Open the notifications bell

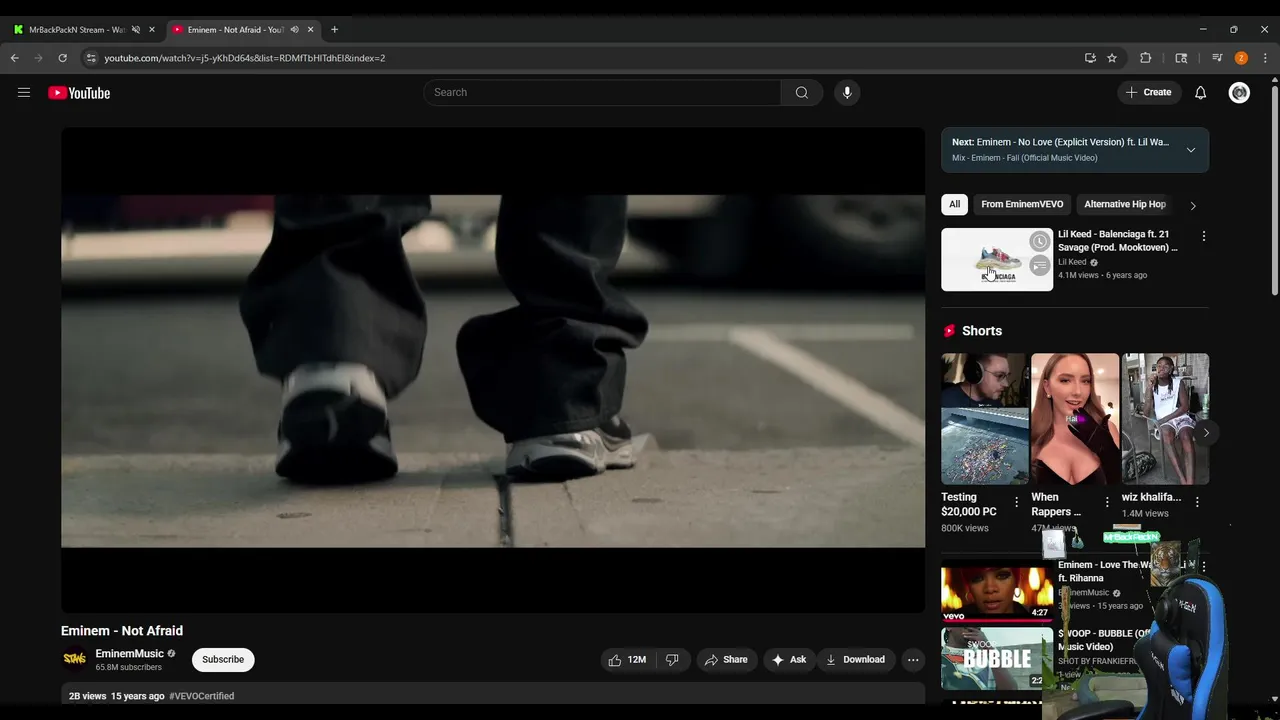pos(1200,93)
